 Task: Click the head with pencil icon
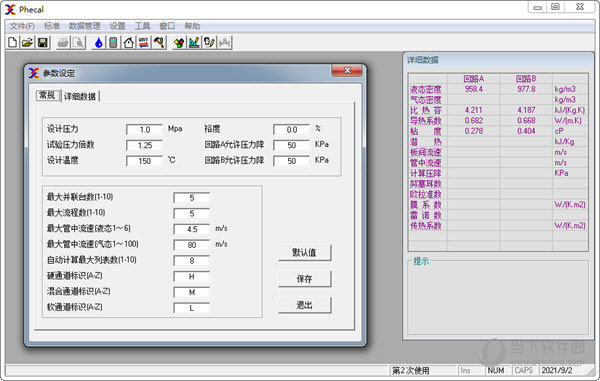tap(209, 42)
